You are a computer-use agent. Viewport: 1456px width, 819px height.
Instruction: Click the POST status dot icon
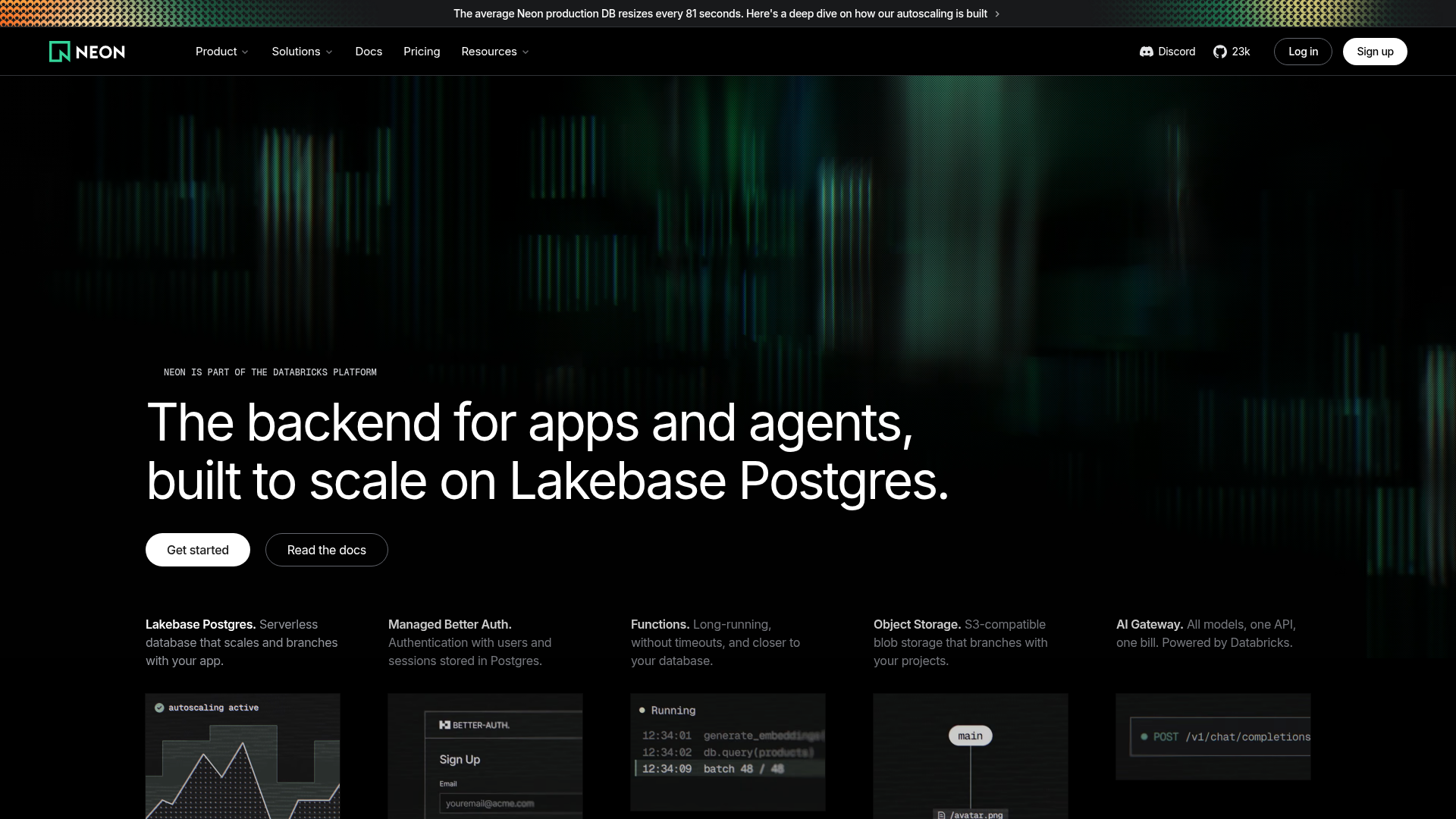click(x=1144, y=736)
